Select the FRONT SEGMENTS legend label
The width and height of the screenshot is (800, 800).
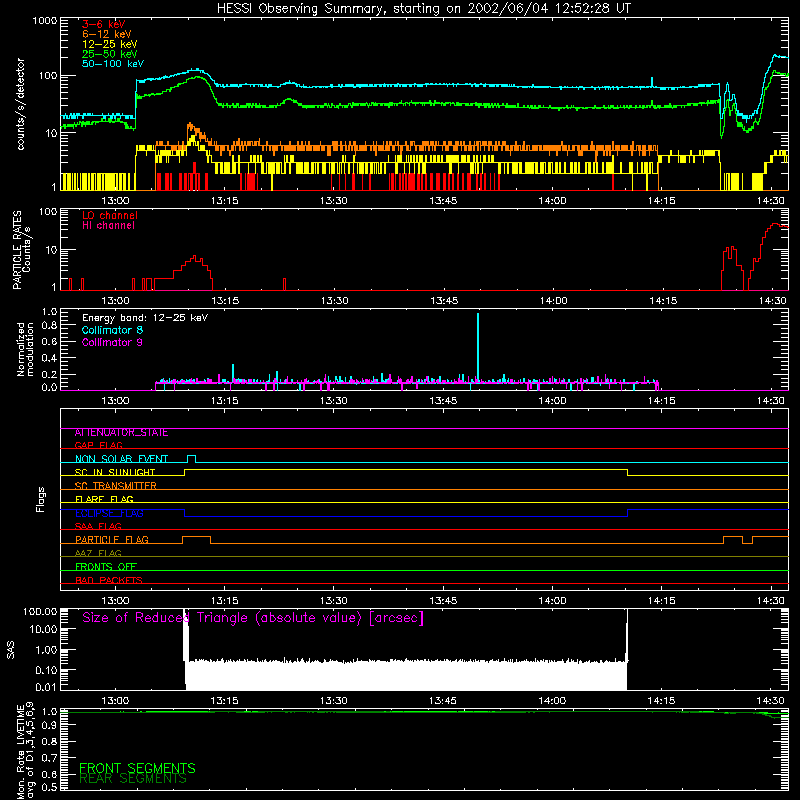coord(137,768)
